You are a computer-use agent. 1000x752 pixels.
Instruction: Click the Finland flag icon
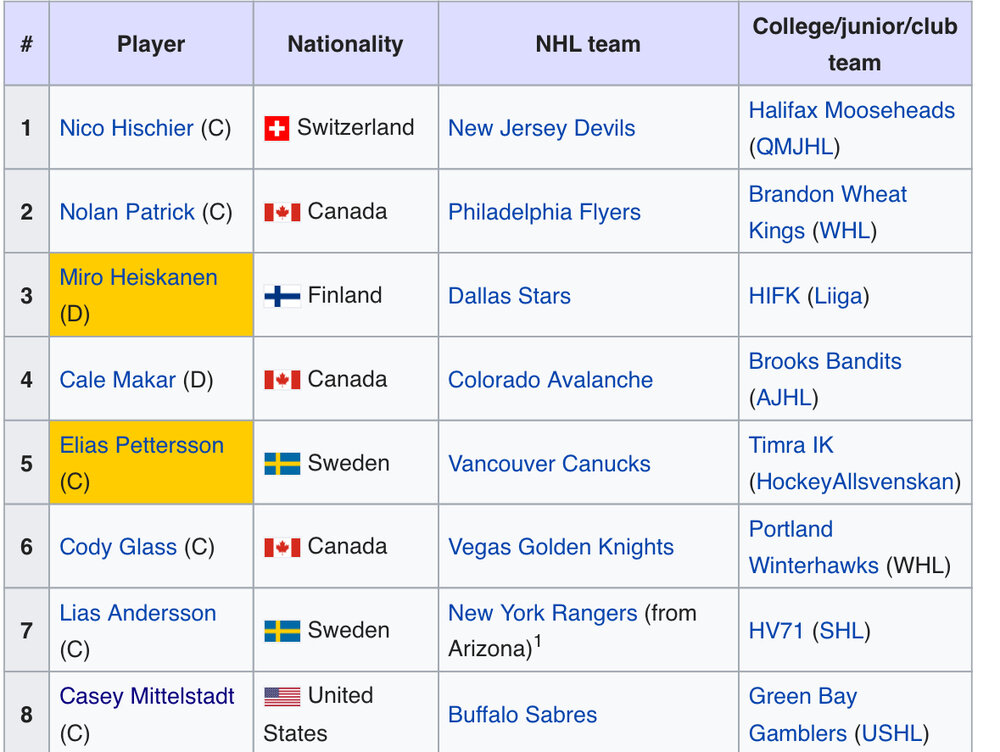282,296
